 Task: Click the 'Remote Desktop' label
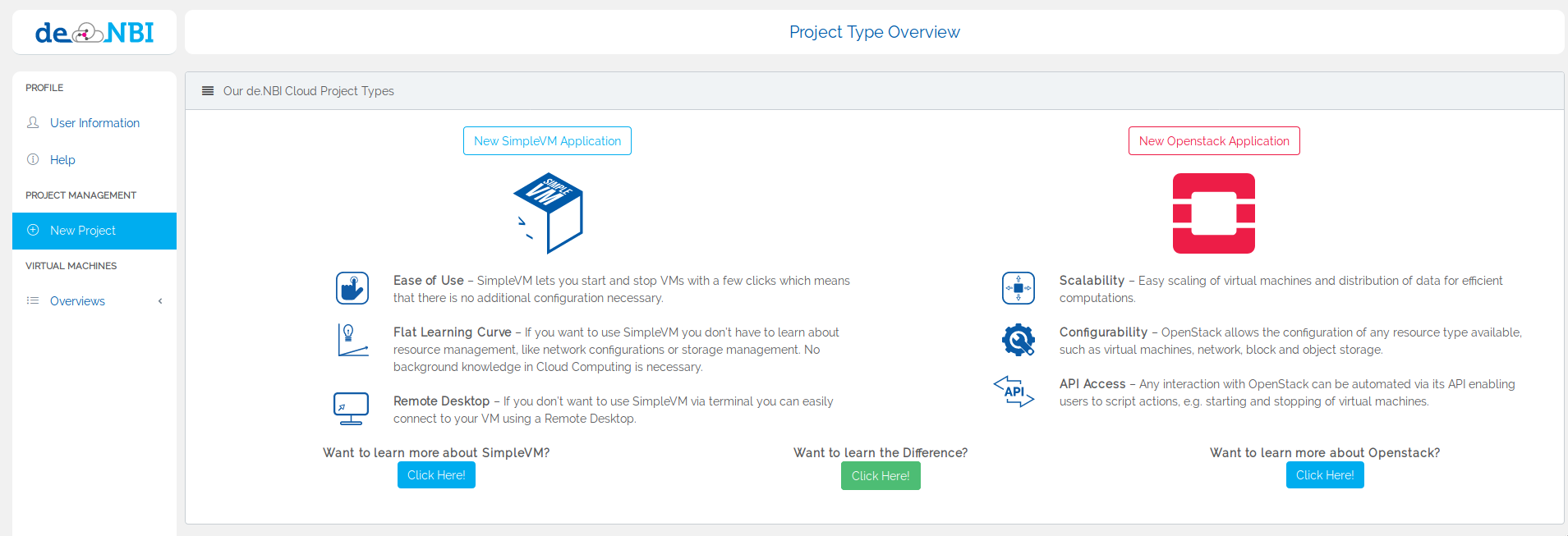(x=441, y=401)
